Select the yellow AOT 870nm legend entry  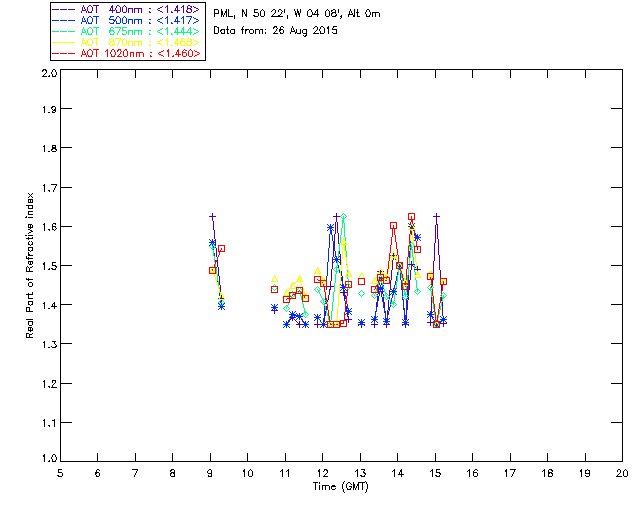point(126,42)
